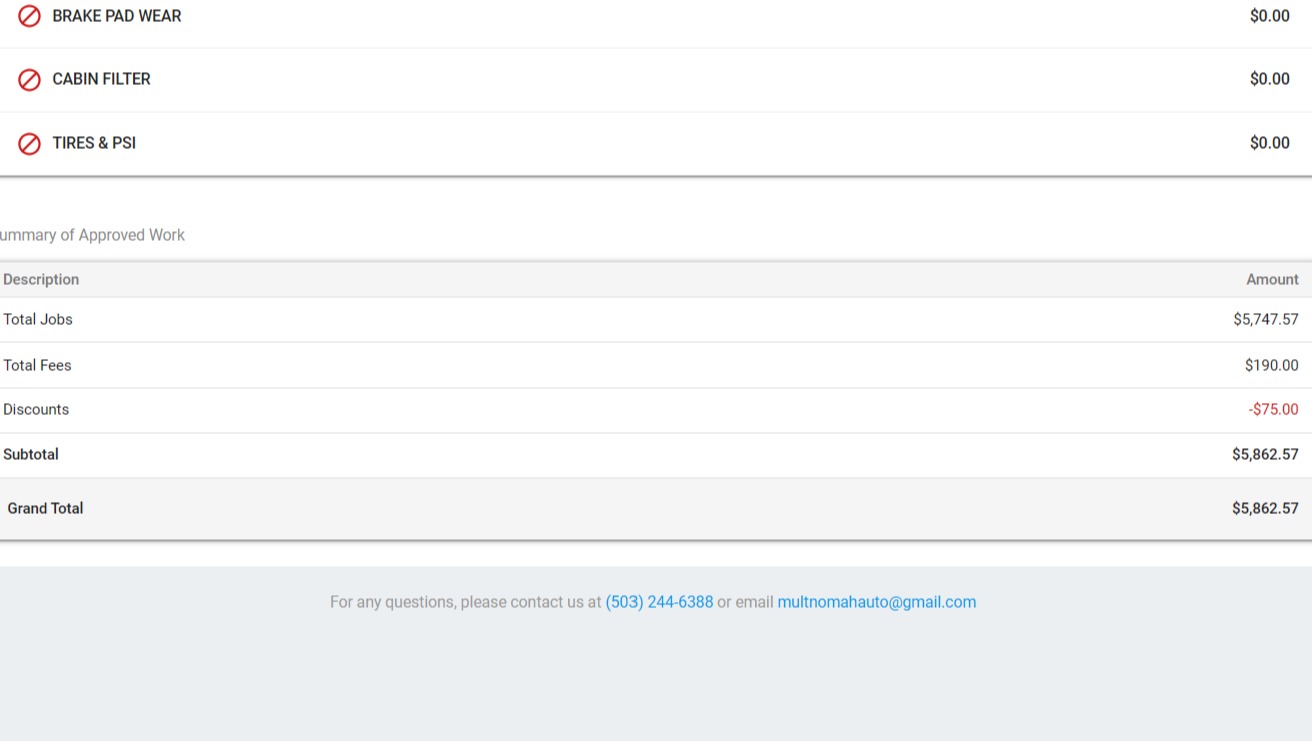
Task: Select the CABIN FILTER item label
Action: coord(101,79)
